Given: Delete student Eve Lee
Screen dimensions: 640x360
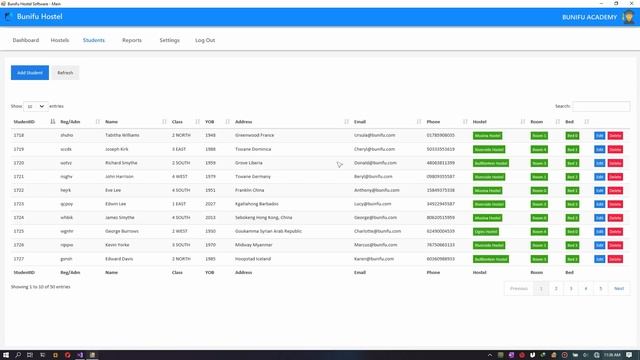Looking at the screenshot, I should 615,190.
